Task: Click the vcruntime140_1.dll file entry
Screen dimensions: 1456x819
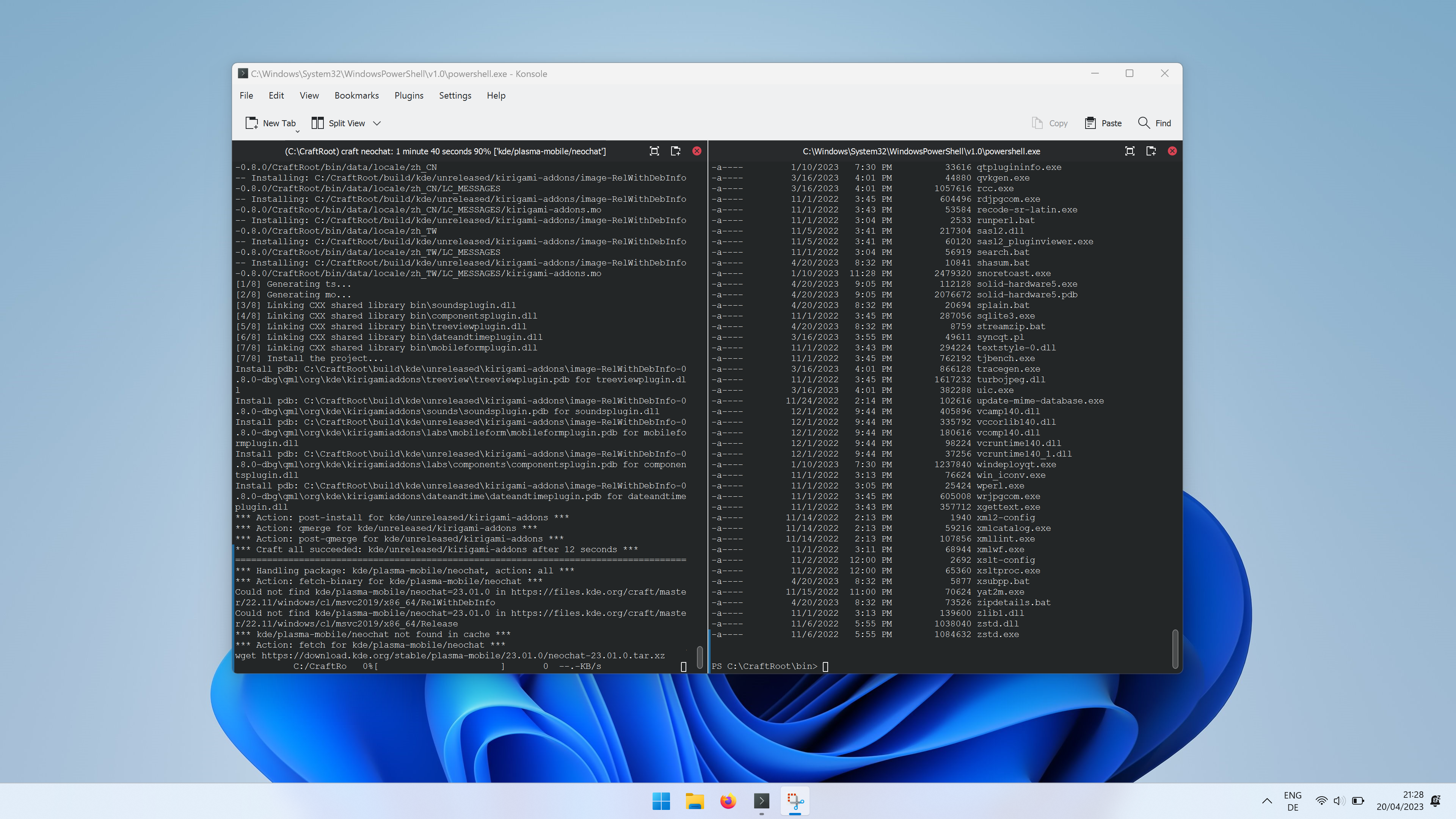Action: [1024, 454]
